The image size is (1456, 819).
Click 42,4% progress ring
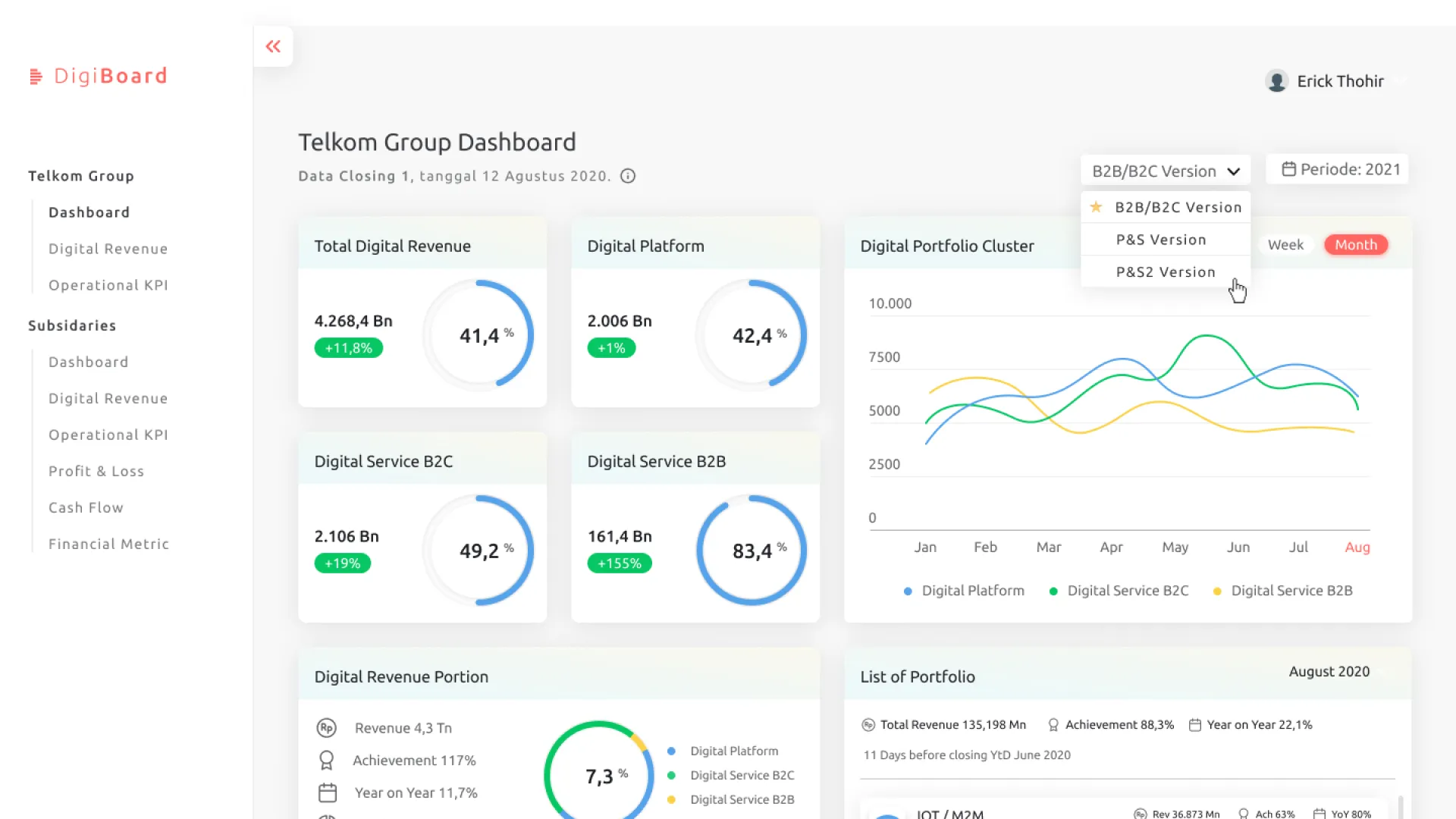[x=752, y=335]
